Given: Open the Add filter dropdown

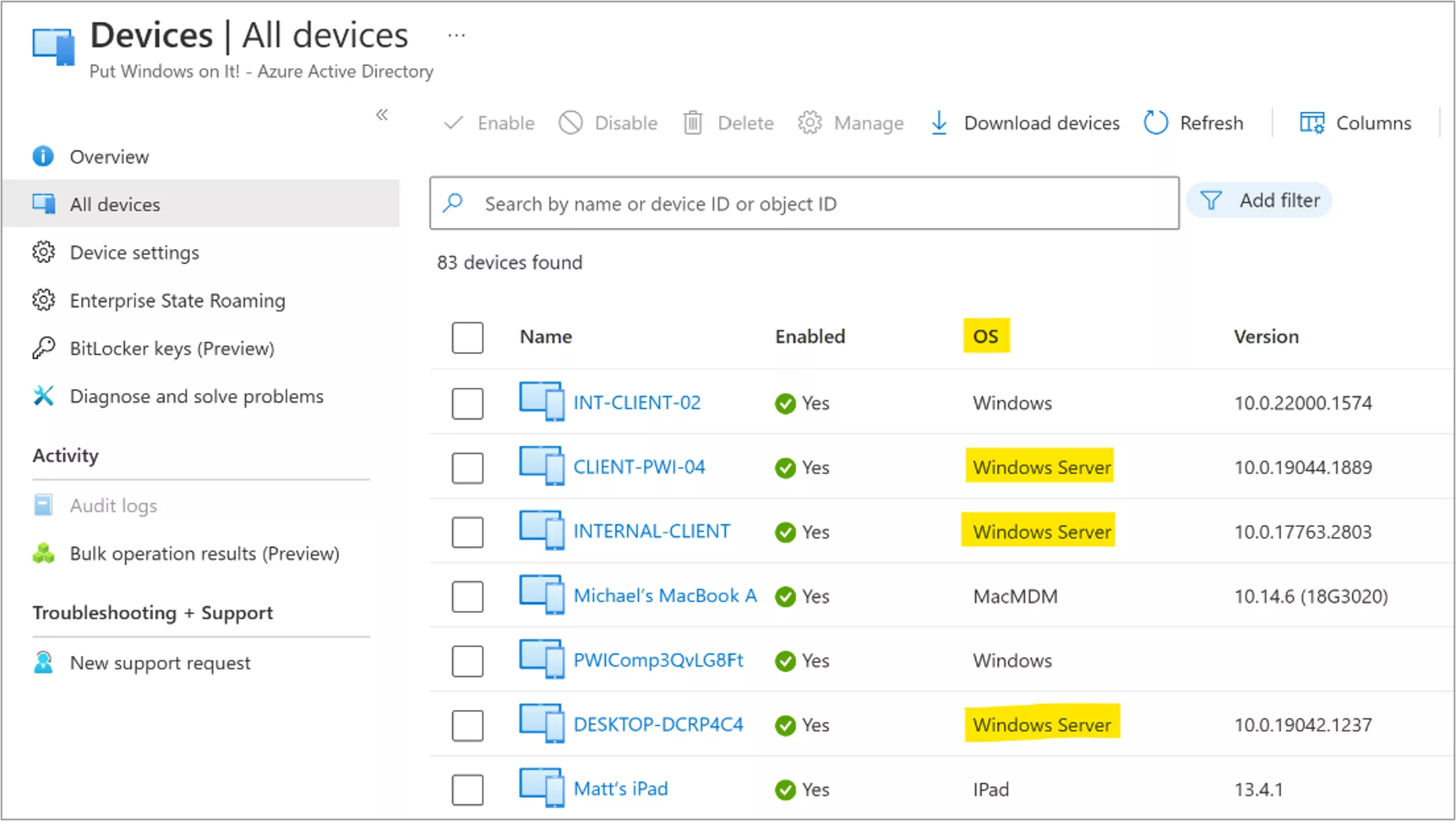Looking at the screenshot, I should (x=1259, y=200).
